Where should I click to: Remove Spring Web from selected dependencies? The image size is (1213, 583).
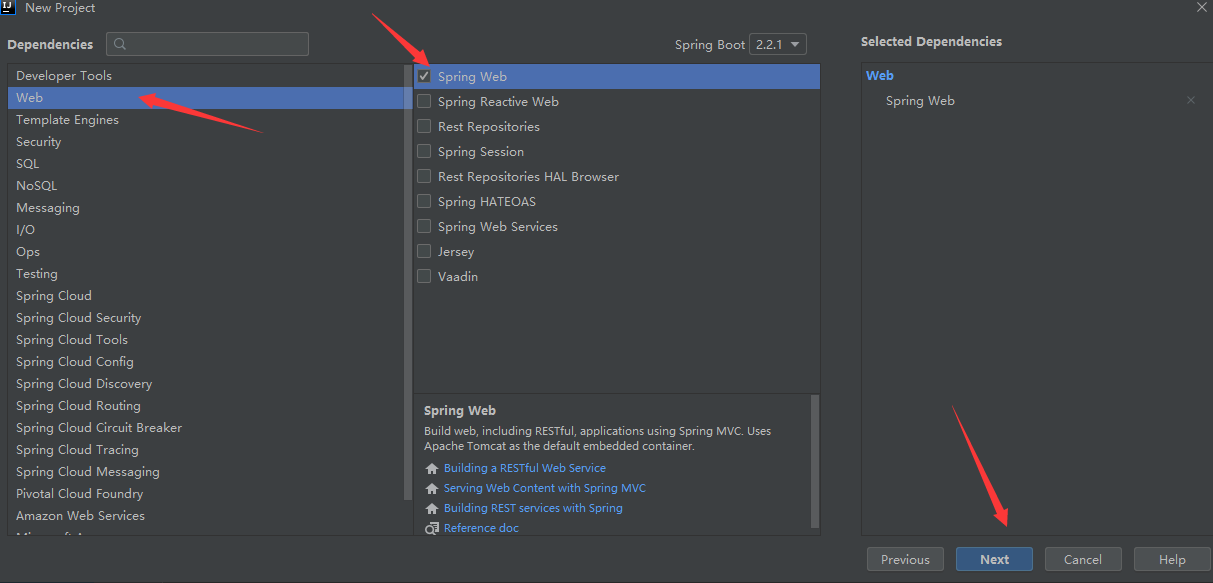point(1190,101)
